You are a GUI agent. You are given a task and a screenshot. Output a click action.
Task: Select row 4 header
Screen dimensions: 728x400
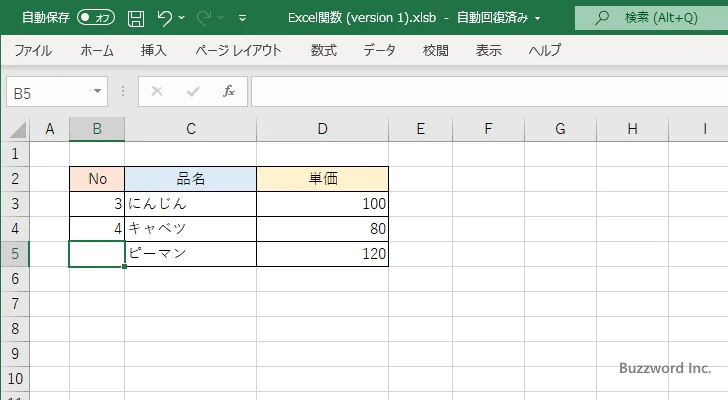pyautogui.click(x=15, y=229)
